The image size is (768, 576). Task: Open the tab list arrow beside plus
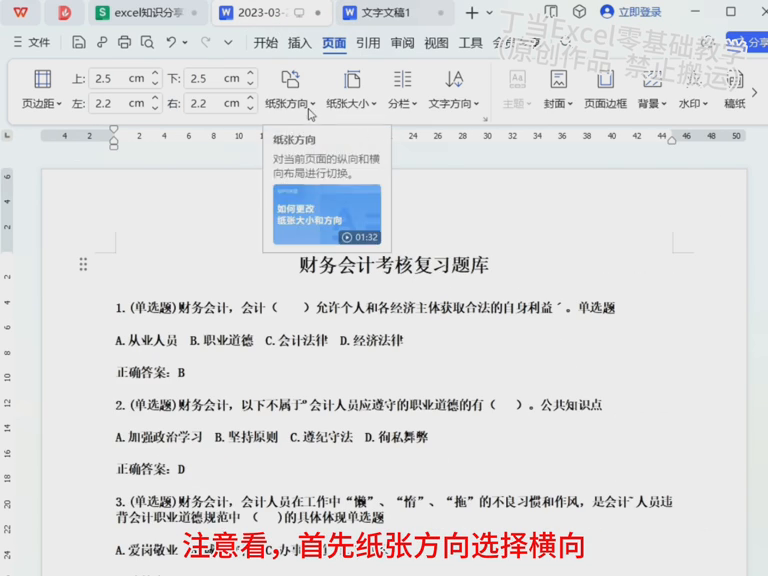click(x=489, y=13)
